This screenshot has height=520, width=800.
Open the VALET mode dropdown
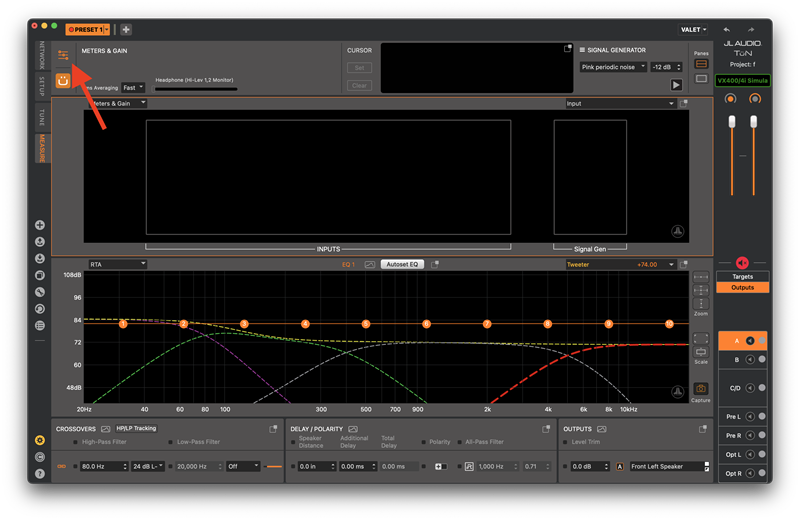pos(693,30)
